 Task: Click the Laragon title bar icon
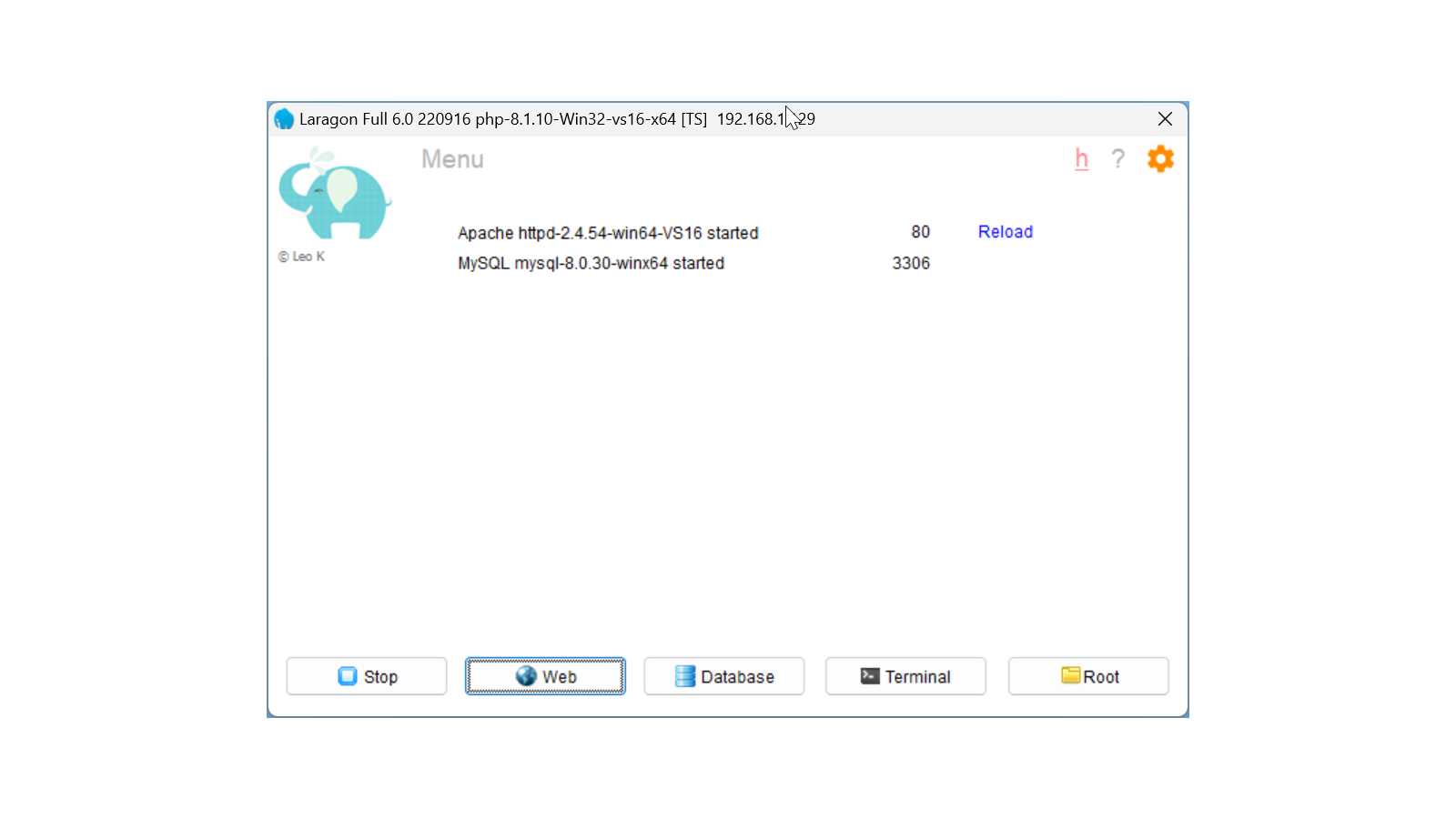(284, 119)
